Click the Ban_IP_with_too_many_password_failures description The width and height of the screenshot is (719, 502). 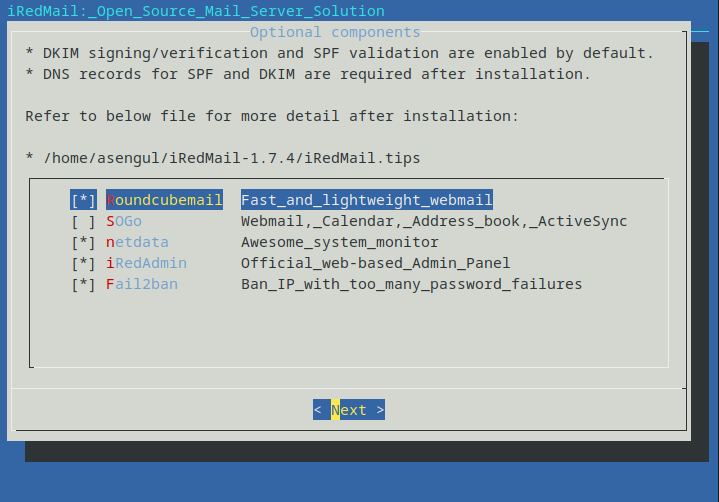pos(411,284)
